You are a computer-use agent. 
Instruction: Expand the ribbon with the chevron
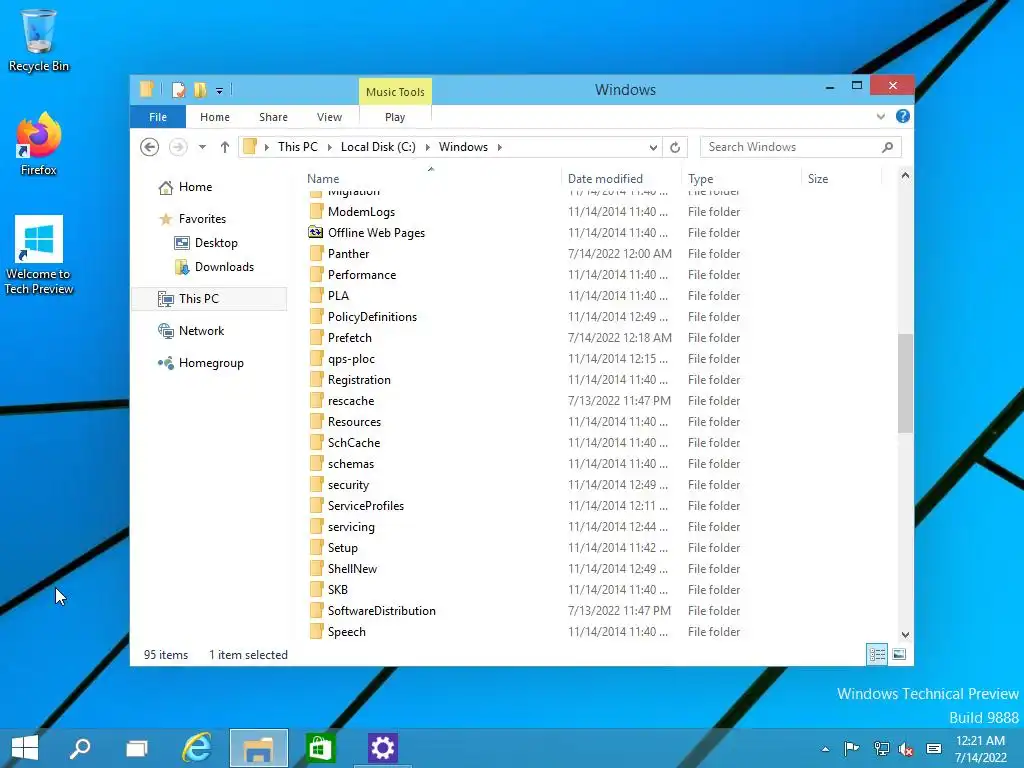click(880, 117)
